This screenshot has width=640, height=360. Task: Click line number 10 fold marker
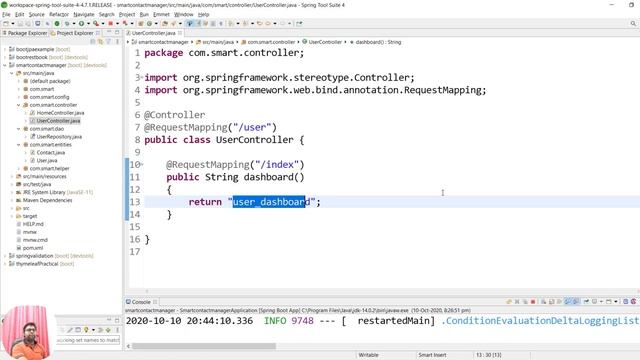tap(142, 164)
